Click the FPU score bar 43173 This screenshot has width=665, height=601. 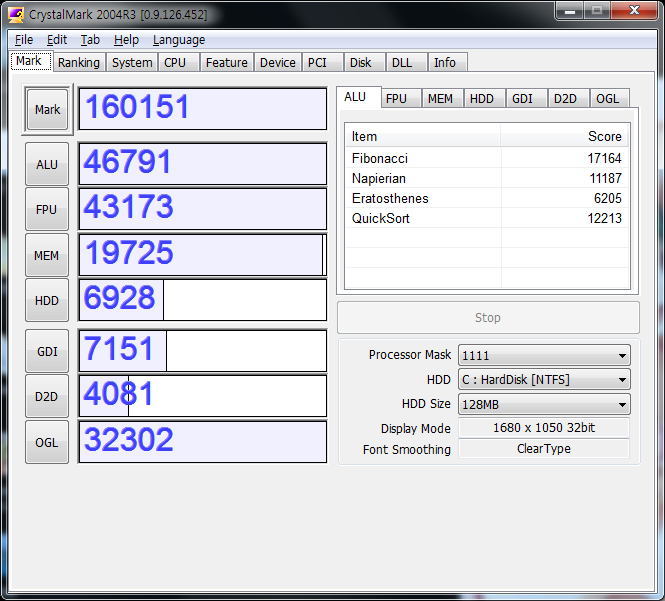[x=203, y=209]
